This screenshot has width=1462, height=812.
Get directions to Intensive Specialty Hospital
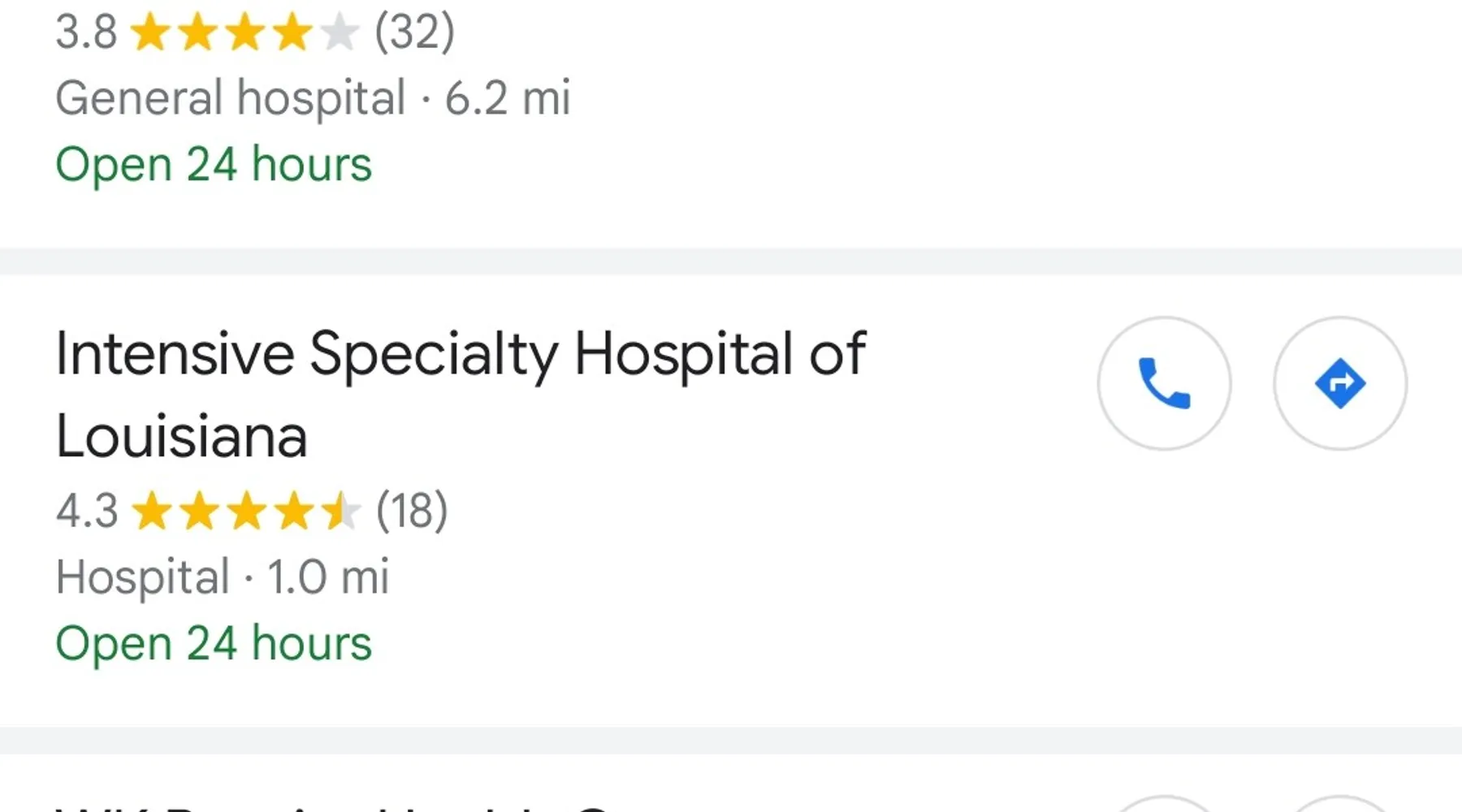click(1340, 383)
